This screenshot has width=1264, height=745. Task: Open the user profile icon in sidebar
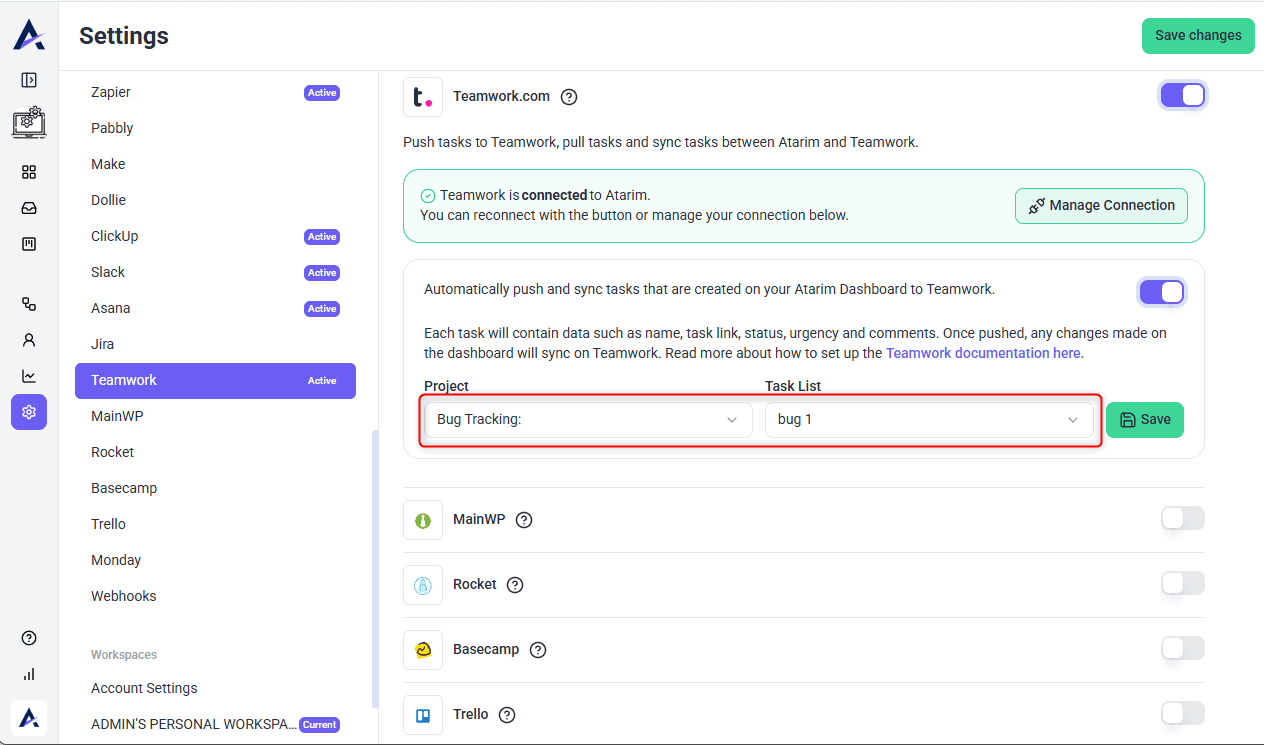pyautogui.click(x=29, y=340)
